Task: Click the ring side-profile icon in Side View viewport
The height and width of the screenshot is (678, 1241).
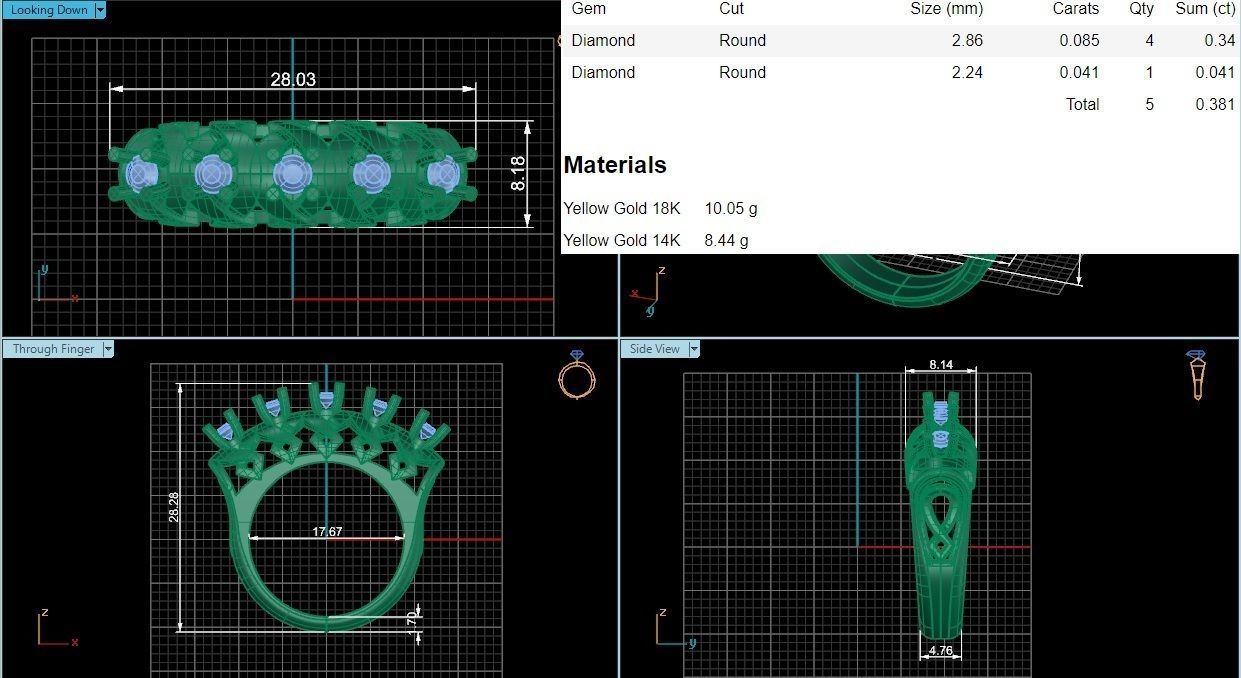Action: (x=1197, y=375)
